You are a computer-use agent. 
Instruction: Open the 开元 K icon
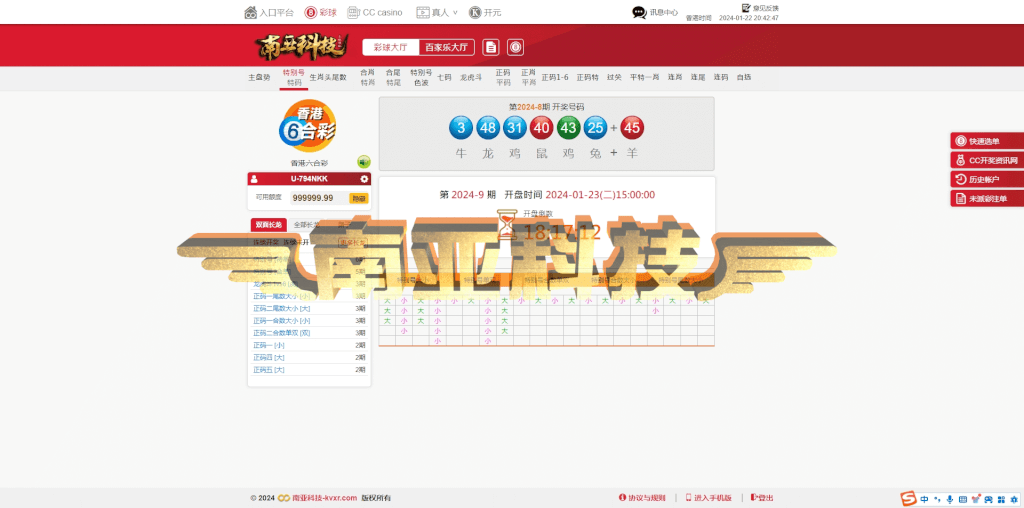(475, 12)
